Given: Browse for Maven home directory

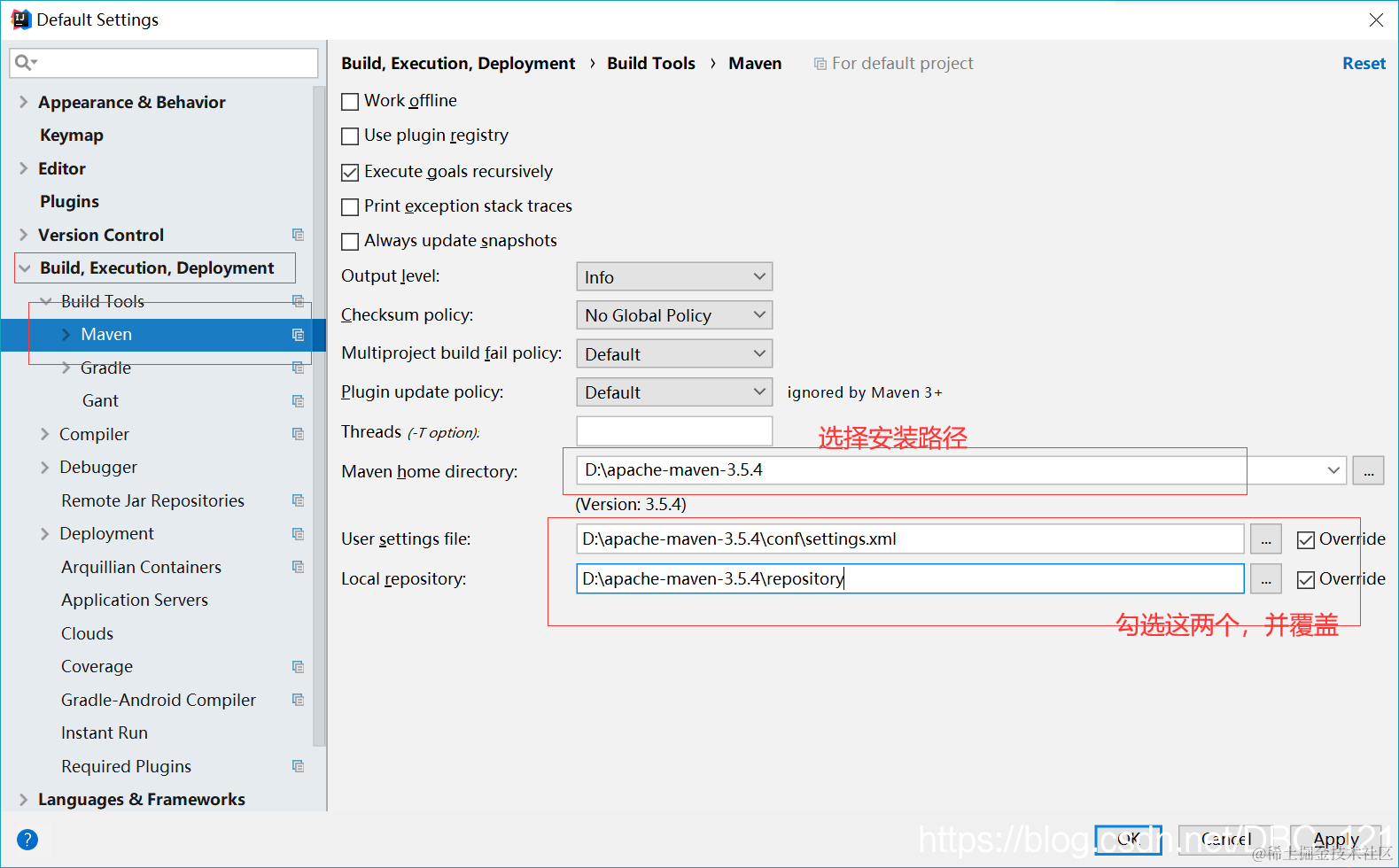Looking at the screenshot, I should tap(1368, 471).
